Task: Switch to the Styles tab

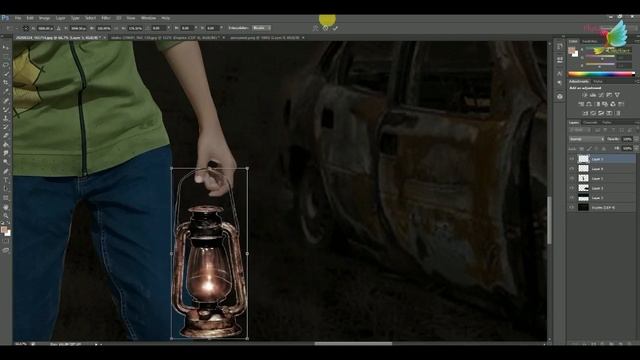Action: click(x=598, y=82)
